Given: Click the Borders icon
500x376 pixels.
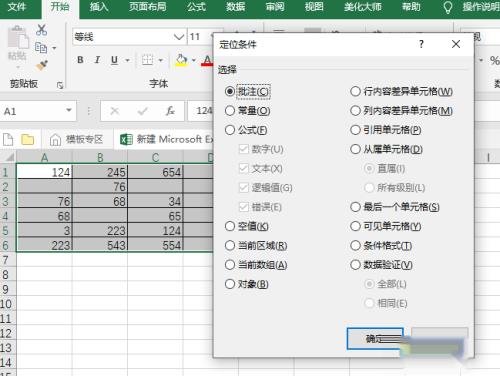Looking at the screenshot, I should click(x=147, y=60).
